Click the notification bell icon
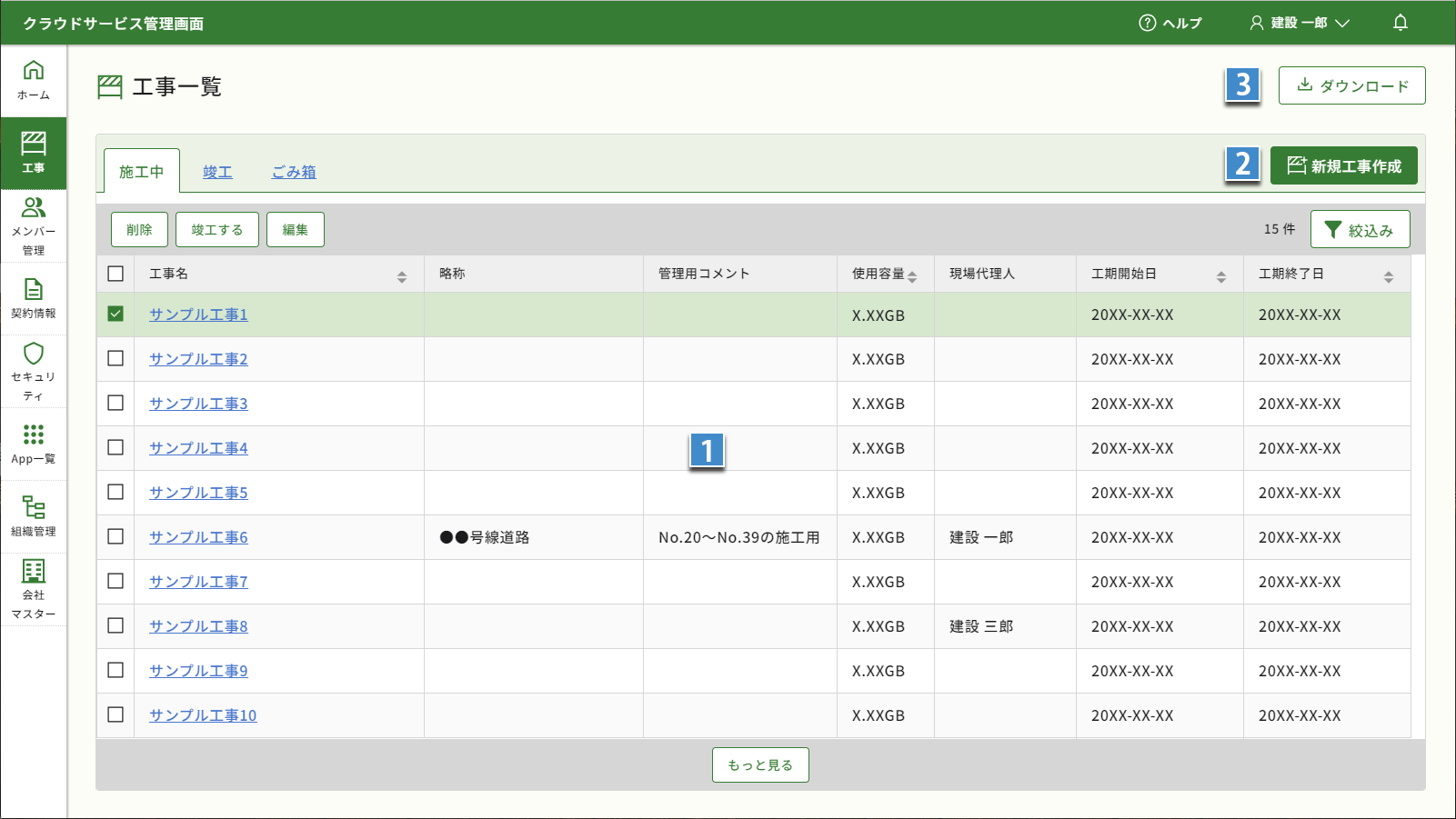The width and height of the screenshot is (1456, 819). [x=1401, y=23]
